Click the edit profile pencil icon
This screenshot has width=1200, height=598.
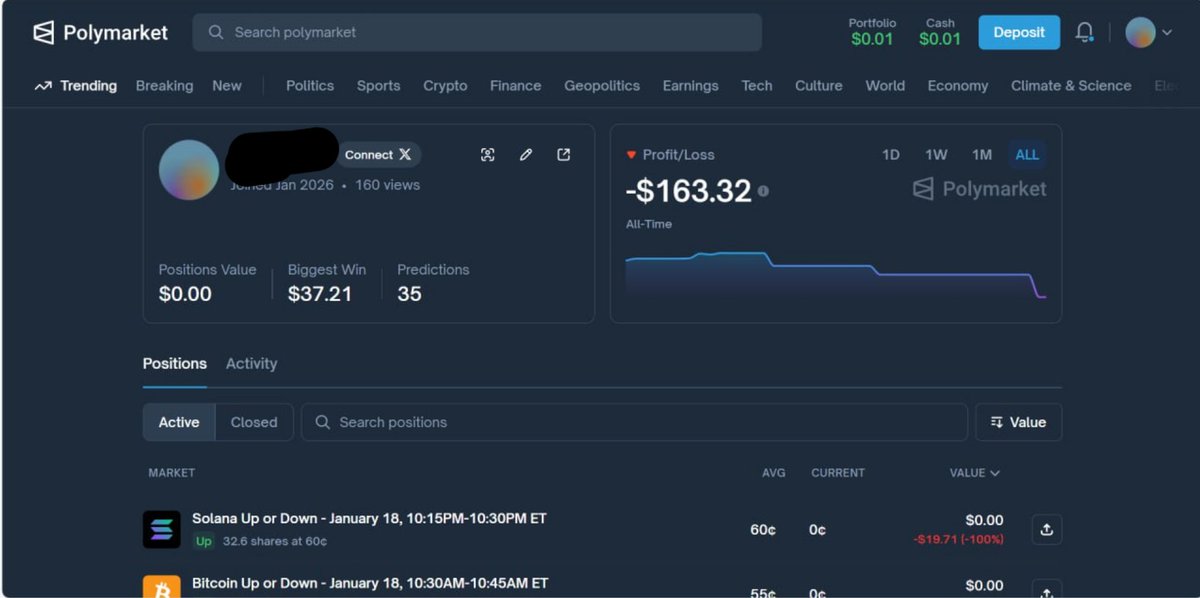526,155
